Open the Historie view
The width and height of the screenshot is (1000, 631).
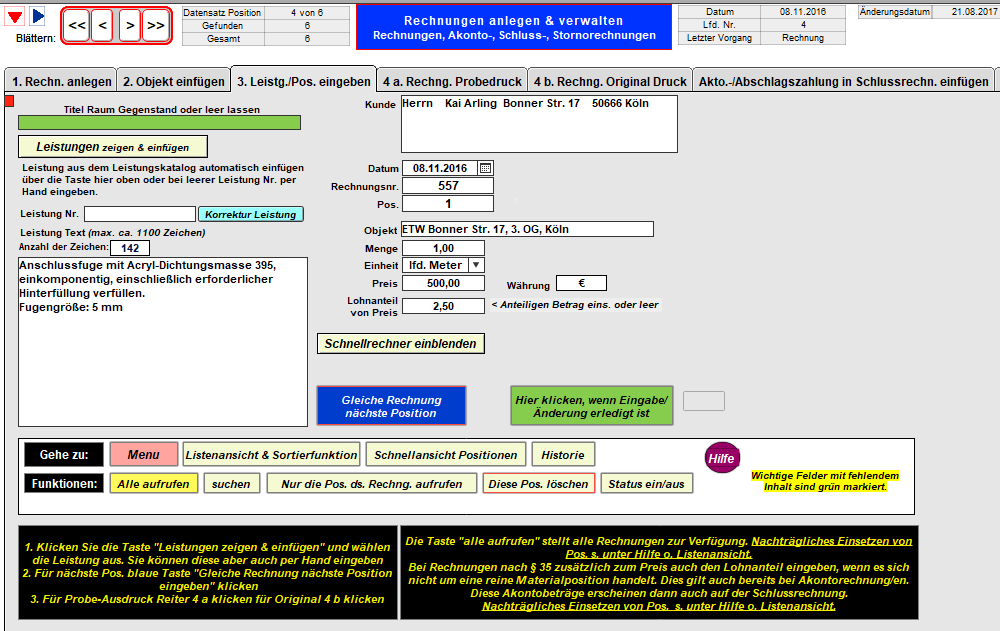(x=563, y=455)
